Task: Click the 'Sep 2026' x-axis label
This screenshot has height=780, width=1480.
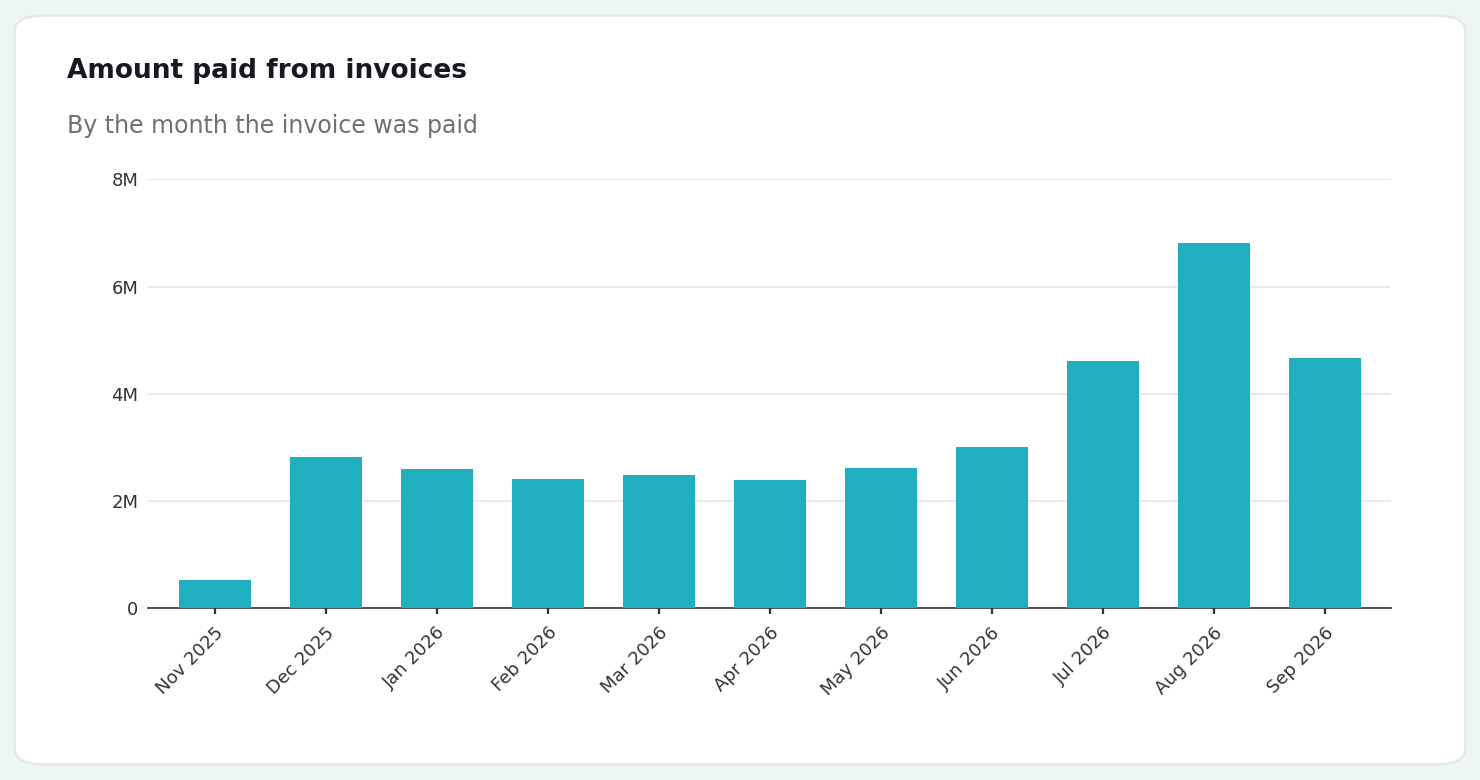Action: 1300,660
